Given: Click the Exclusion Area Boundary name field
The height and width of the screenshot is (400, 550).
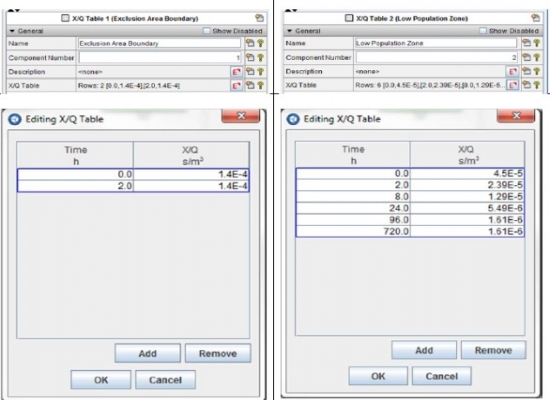Looking at the screenshot, I should (159, 44).
